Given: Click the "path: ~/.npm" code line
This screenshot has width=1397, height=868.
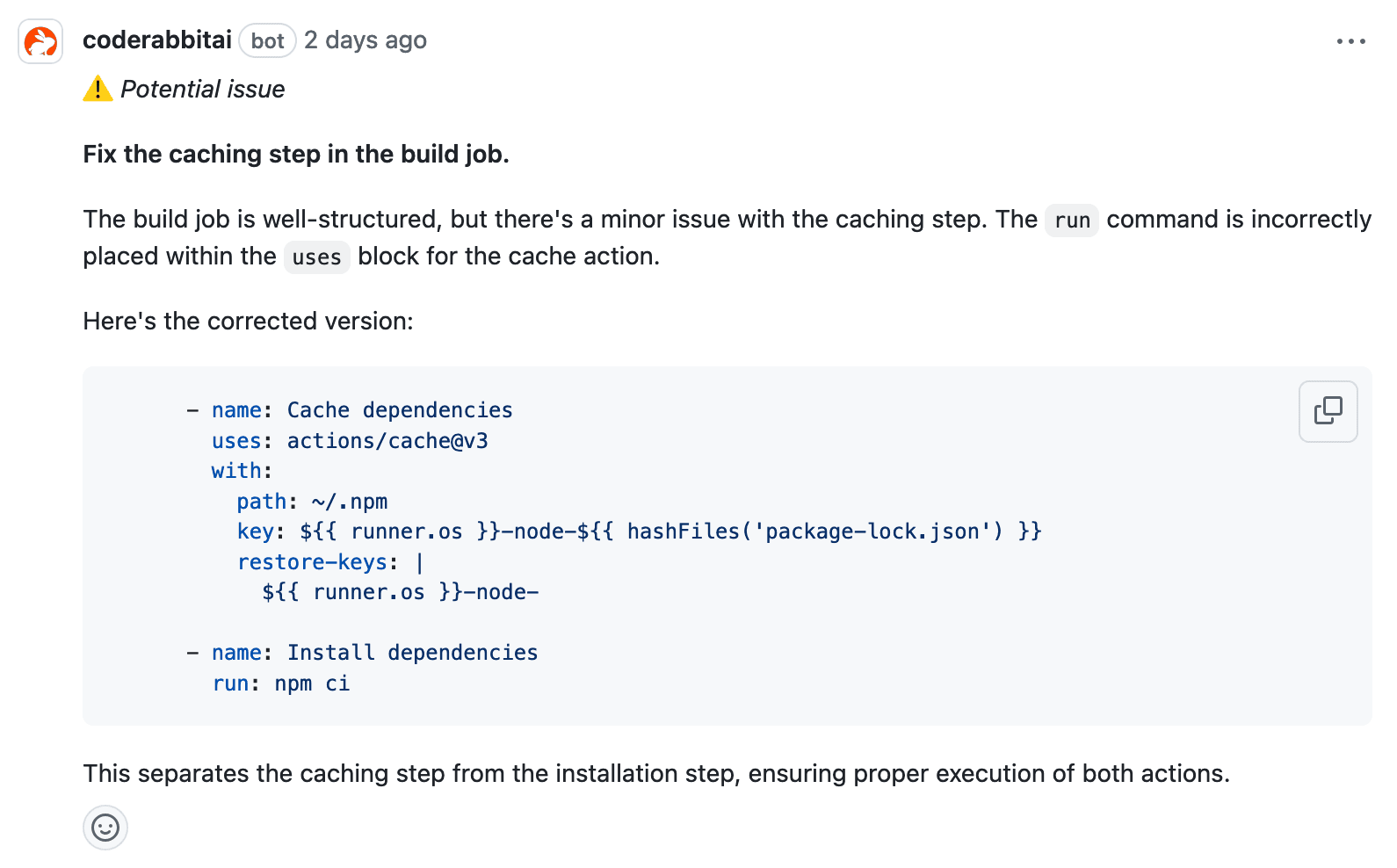Looking at the screenshot, I should 312,502.
